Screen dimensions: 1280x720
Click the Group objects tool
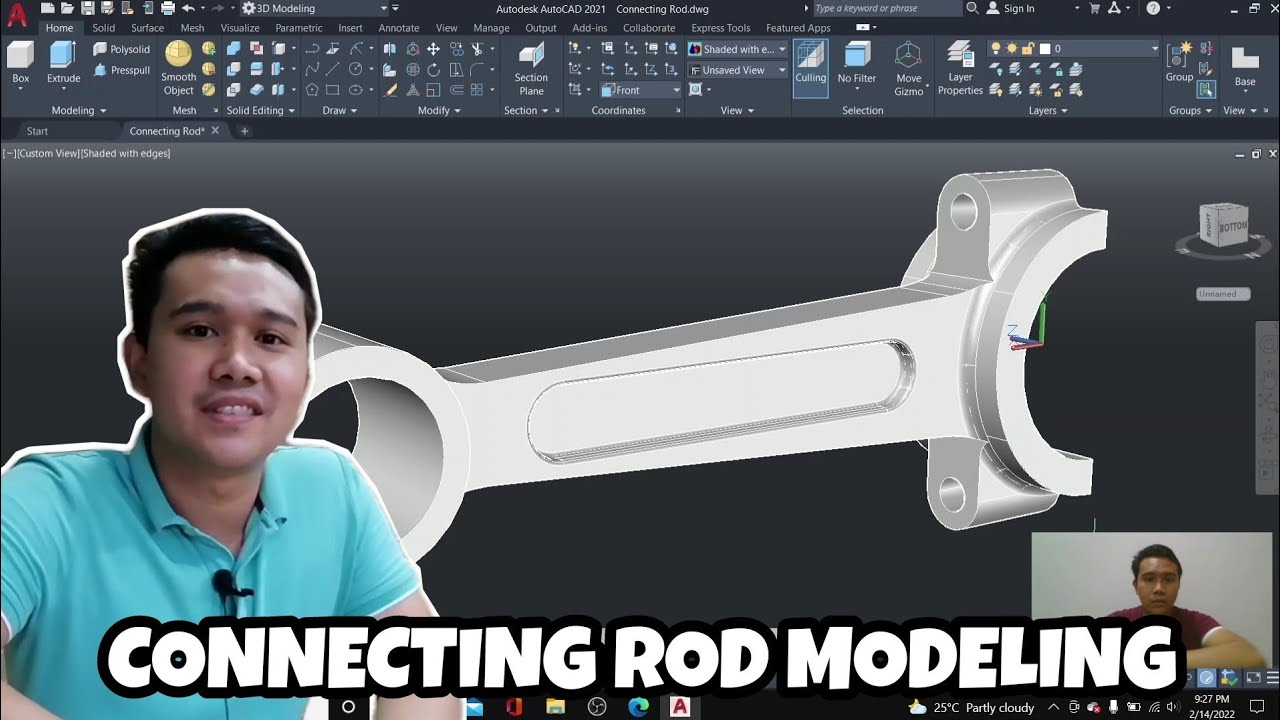pos(1179,62)
